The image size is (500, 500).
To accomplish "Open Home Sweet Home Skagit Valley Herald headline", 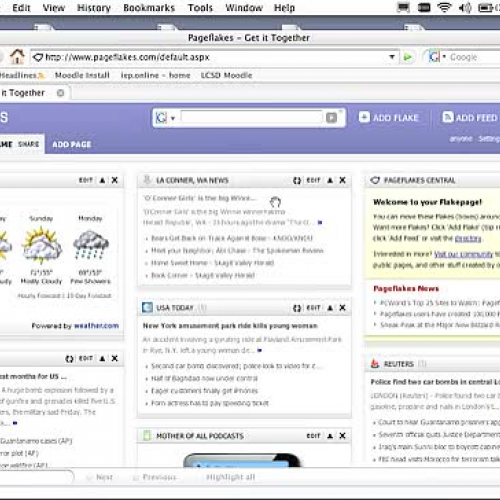I will tap(212, 263).
